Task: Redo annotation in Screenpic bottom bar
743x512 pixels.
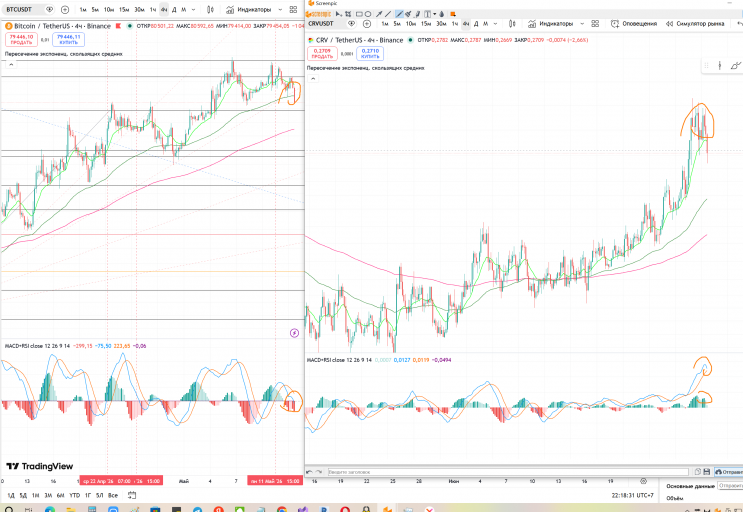Action: 318,472
